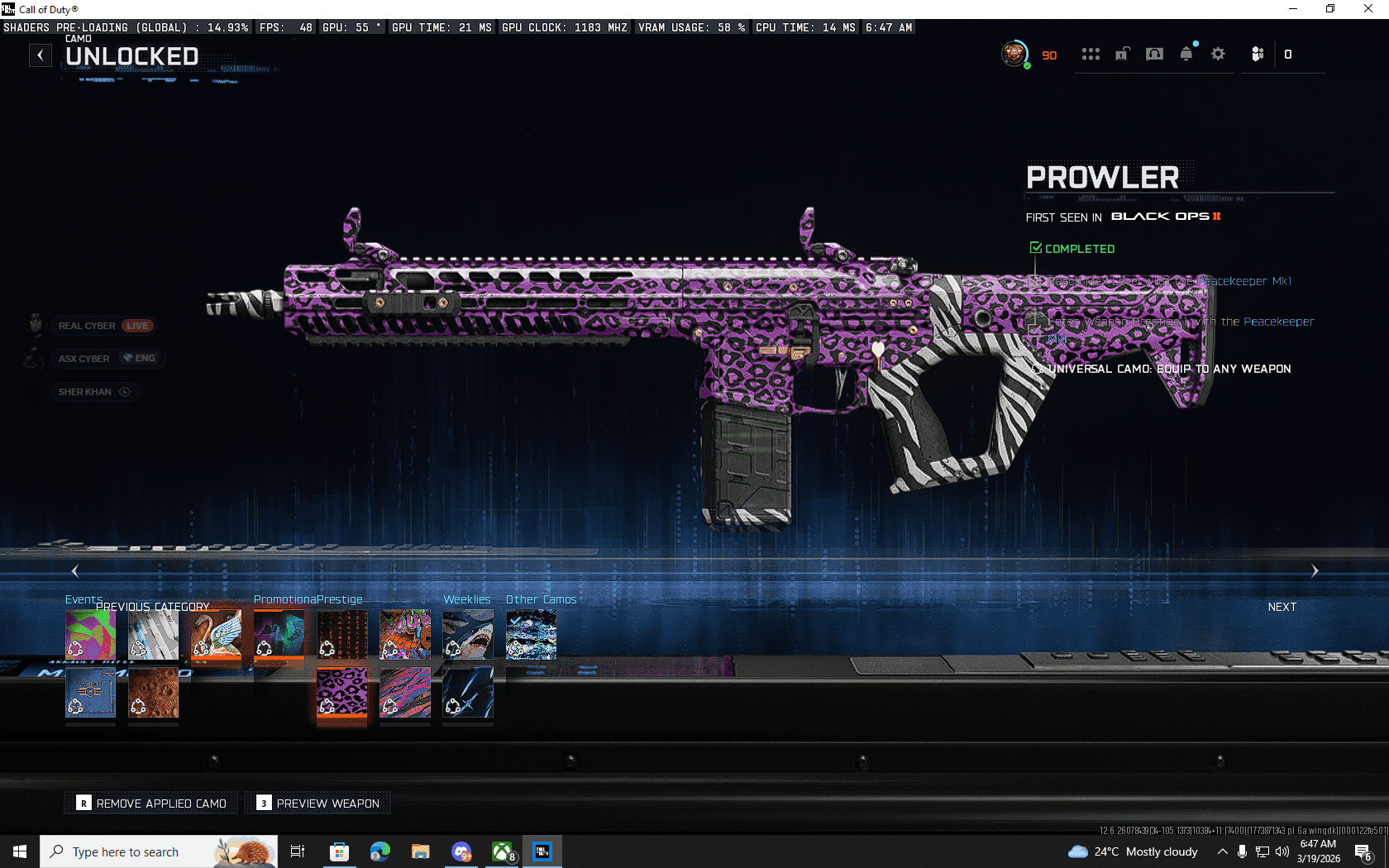
Task: Switch to the Events camo category
Action: pos(84,599)
